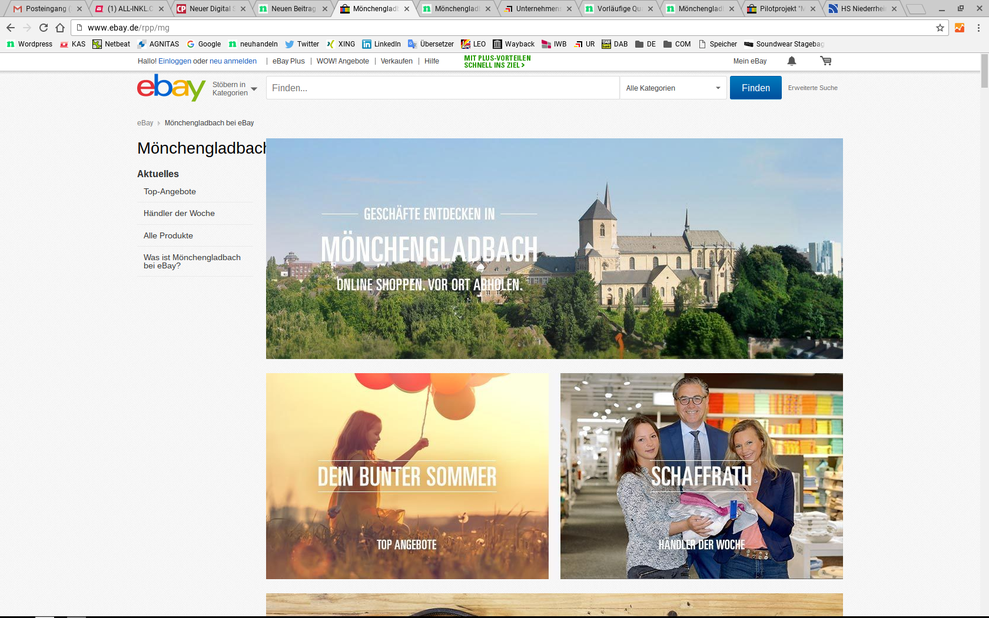Click eBay breadcrumb link
989x618 pixels.
pyautogui.click(x=145, y=123)
